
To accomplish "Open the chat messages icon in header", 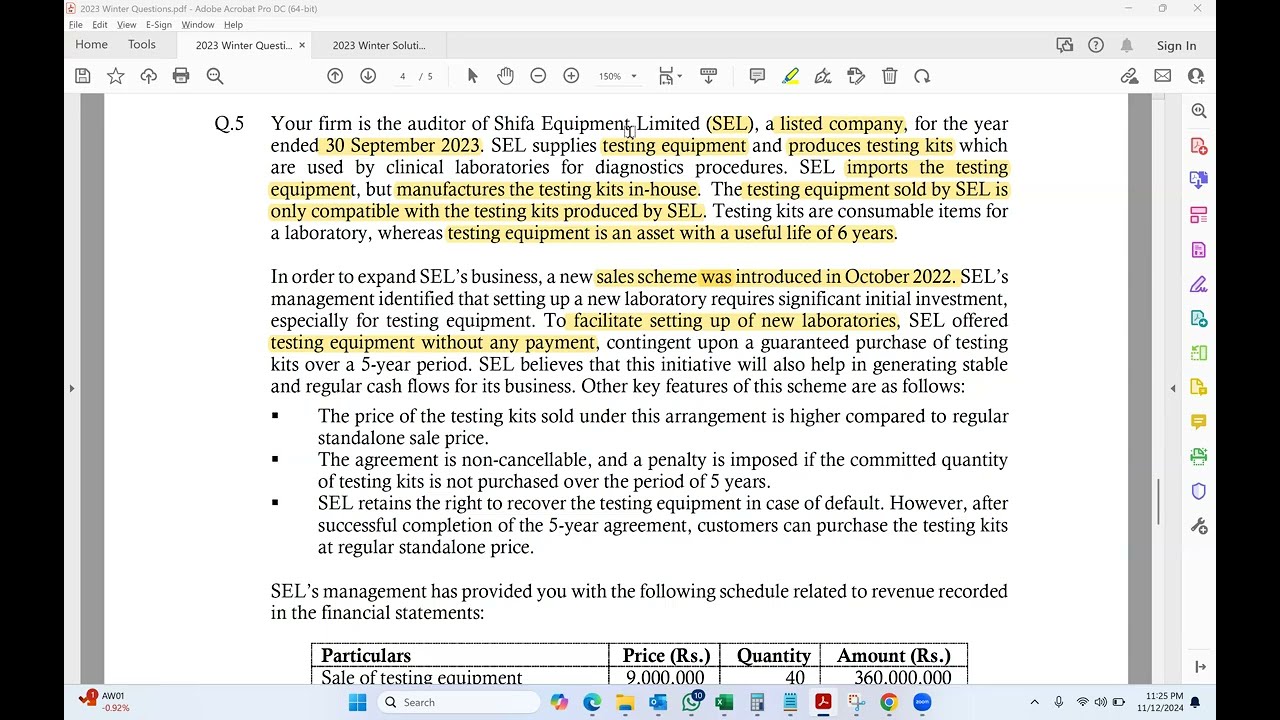I will 1065,45.
